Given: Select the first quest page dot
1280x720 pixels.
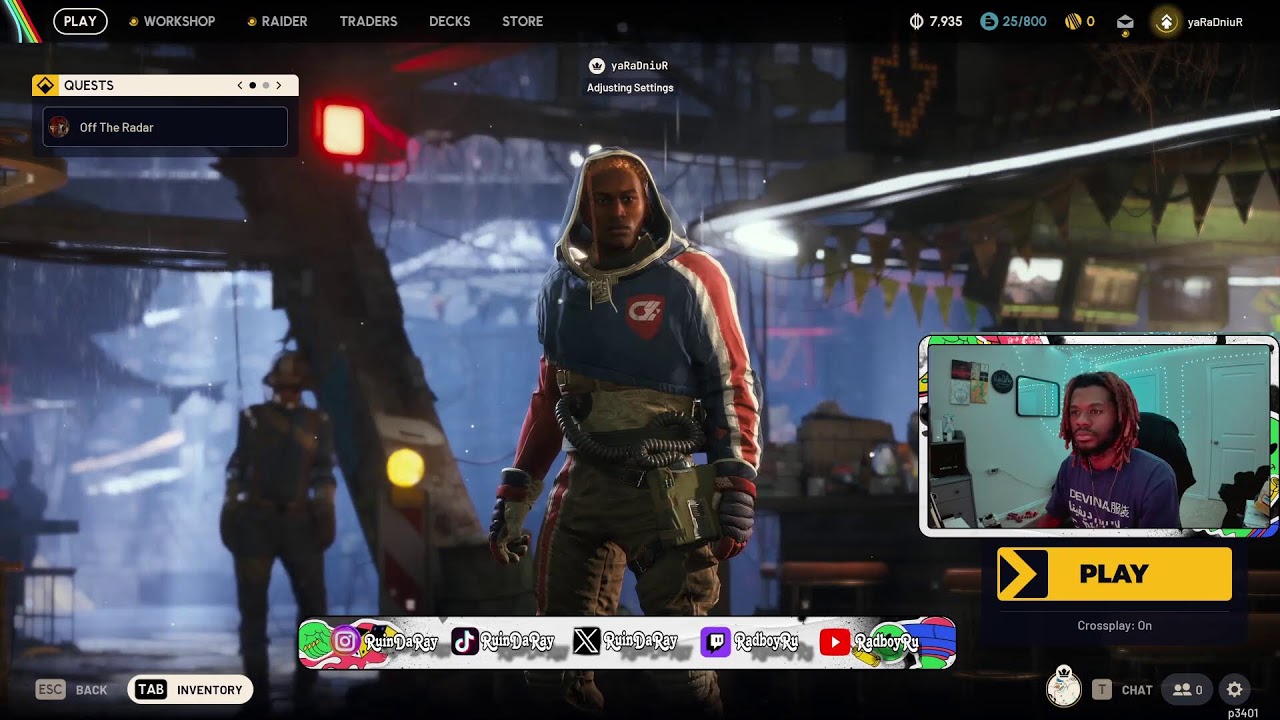Looking at the screenshot, I should (x=252, y=86).
